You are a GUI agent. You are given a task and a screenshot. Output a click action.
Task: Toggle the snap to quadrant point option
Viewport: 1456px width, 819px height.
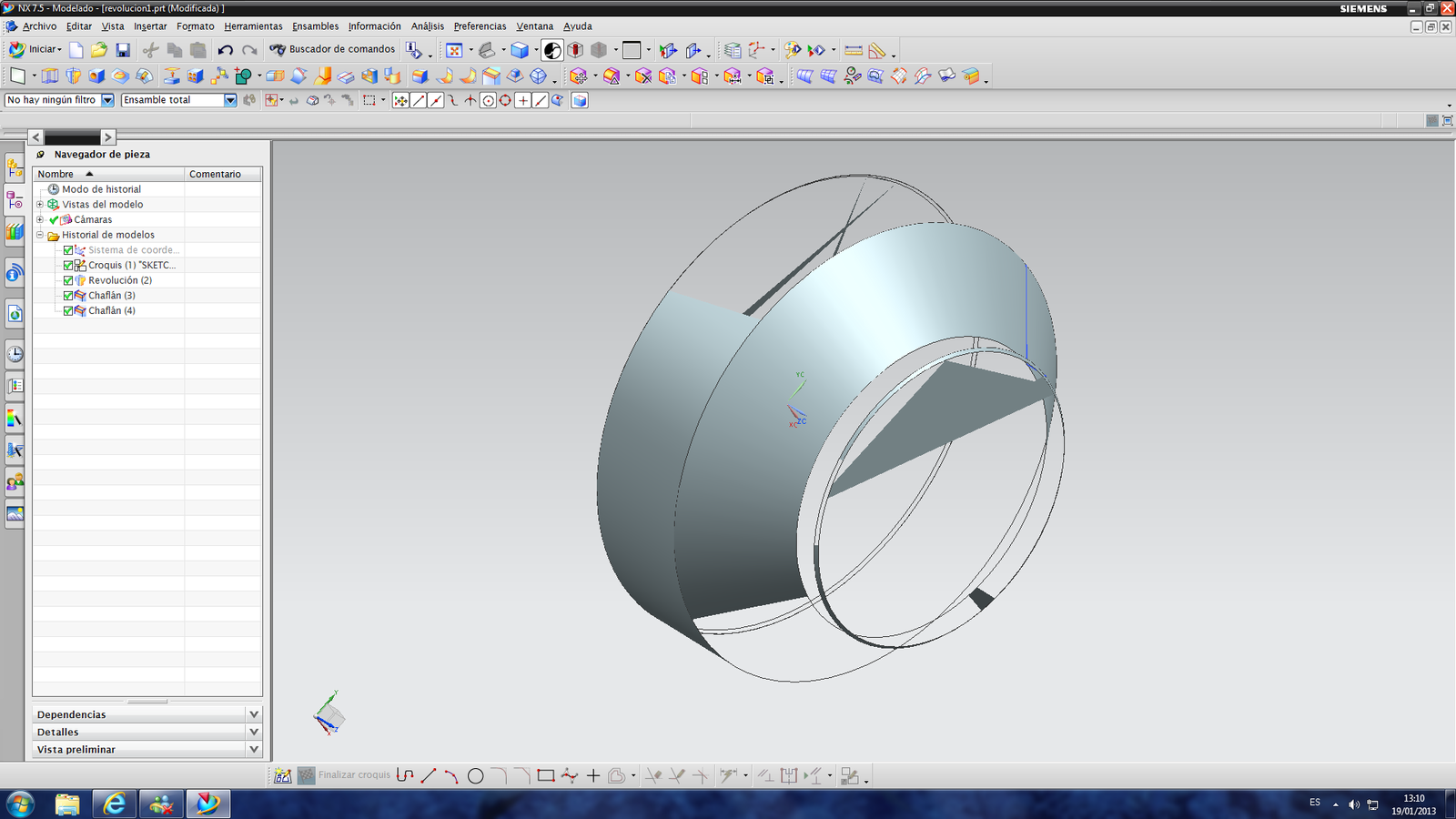[x=506, y=101]
